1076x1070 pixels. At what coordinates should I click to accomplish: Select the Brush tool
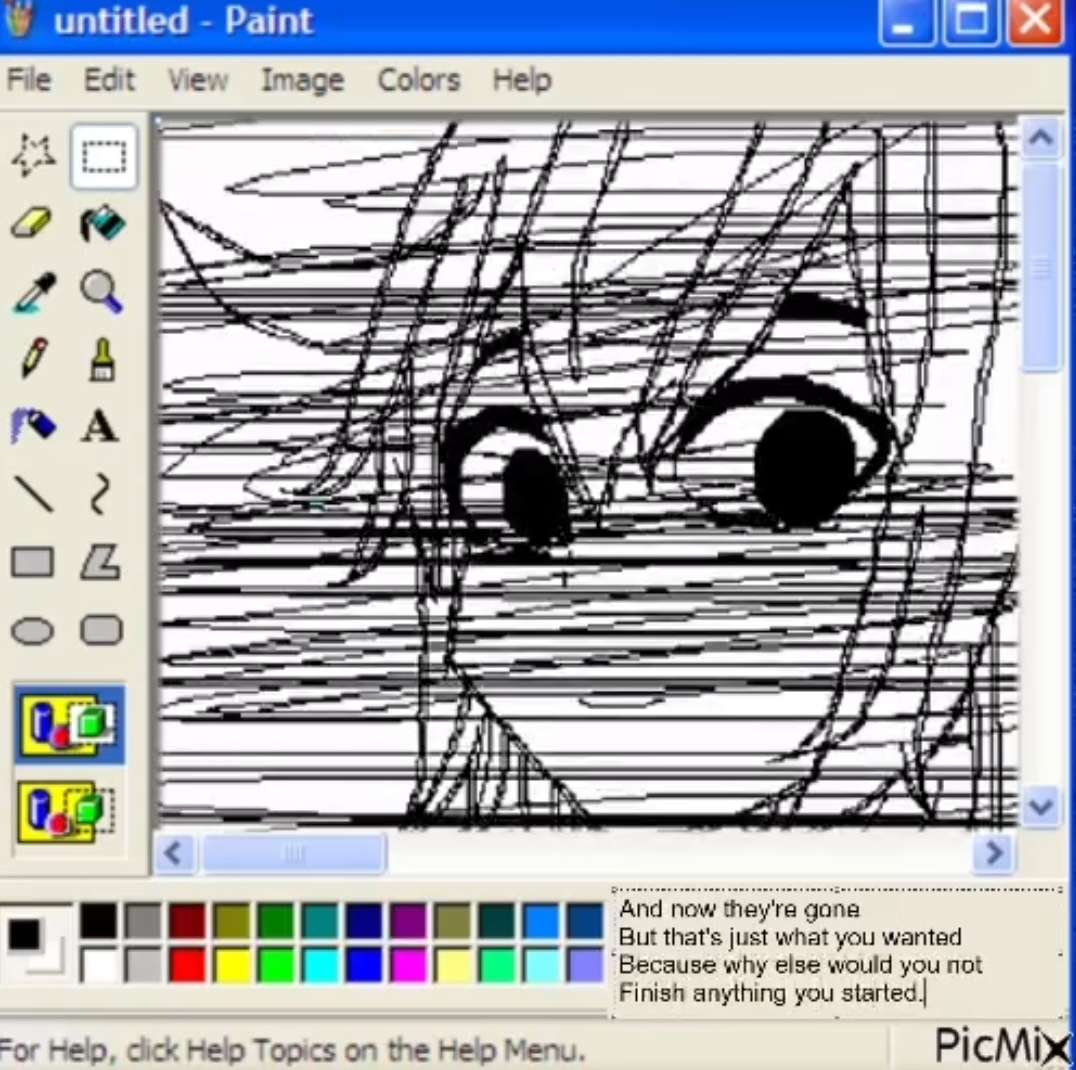coord(102,359)
